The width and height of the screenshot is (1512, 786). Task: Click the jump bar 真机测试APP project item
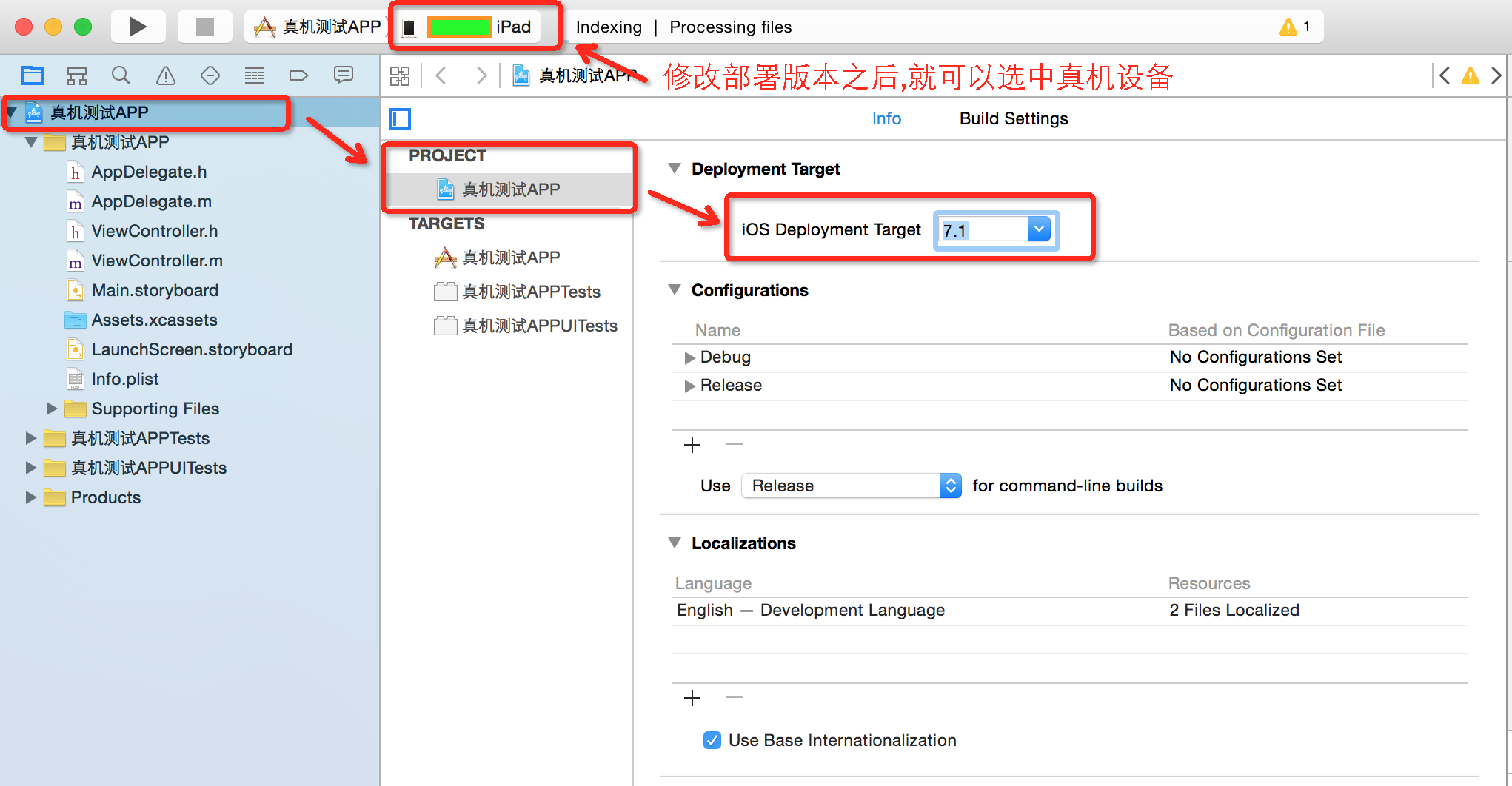[575, 75]
